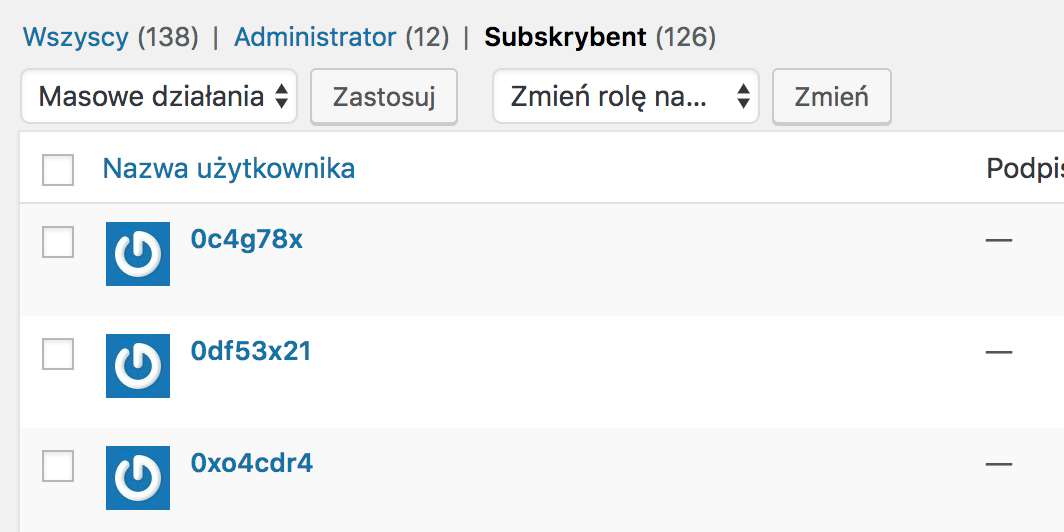Open the 0xo4cdr4 username link
This screenshot has width=1064, height=532.
252,463
